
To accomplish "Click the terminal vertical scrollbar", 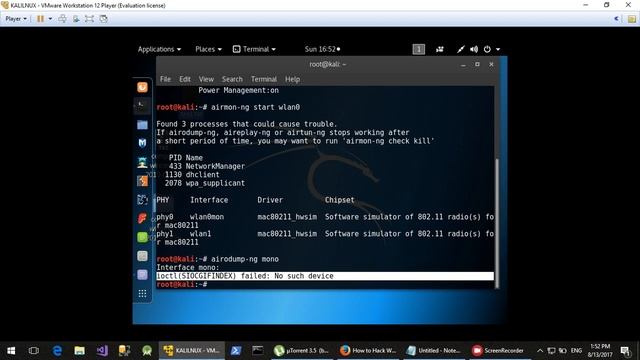I will pyautogui.click(x=497, y=224).
